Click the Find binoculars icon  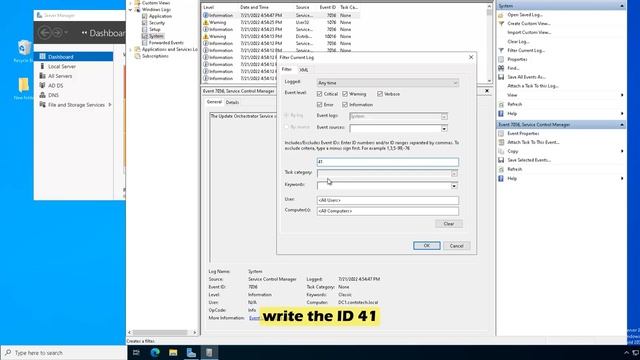point(501,68)
